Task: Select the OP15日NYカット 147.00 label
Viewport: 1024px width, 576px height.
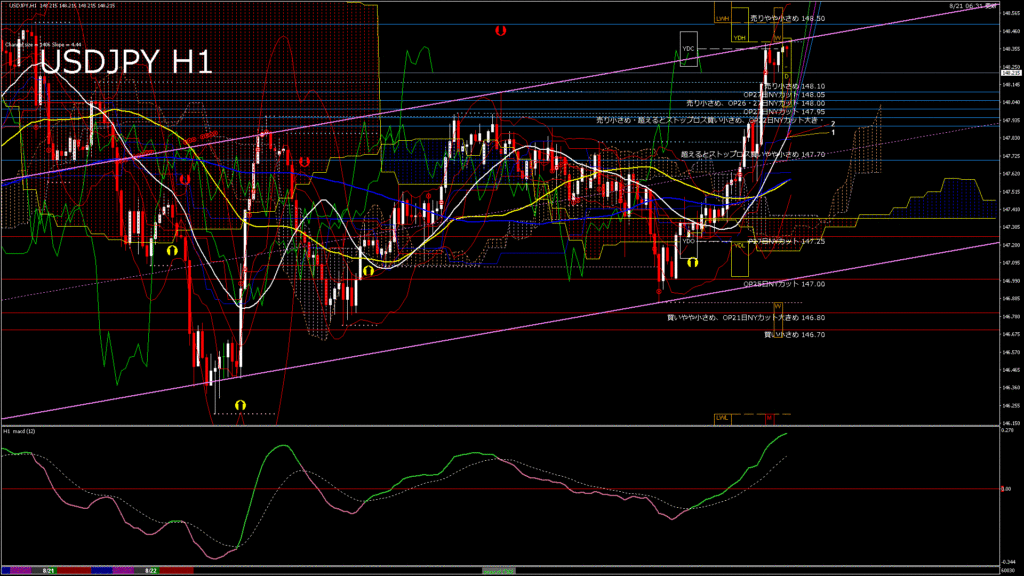Action: pos(783,284)
